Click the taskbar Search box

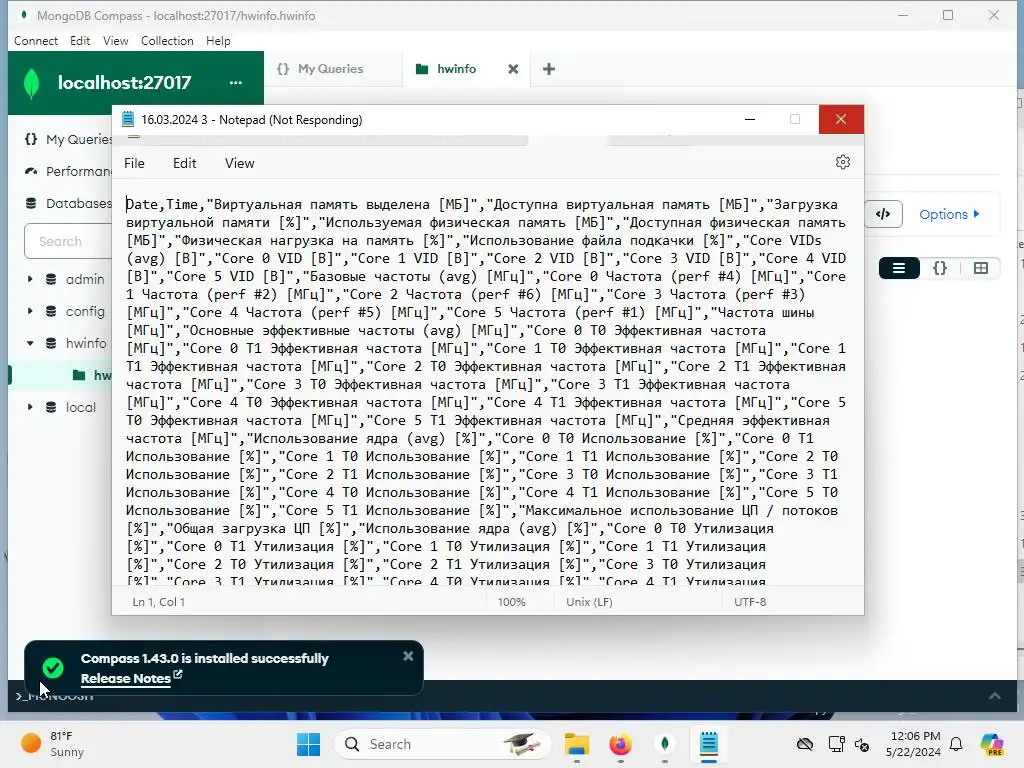click(x=442, y=744)
